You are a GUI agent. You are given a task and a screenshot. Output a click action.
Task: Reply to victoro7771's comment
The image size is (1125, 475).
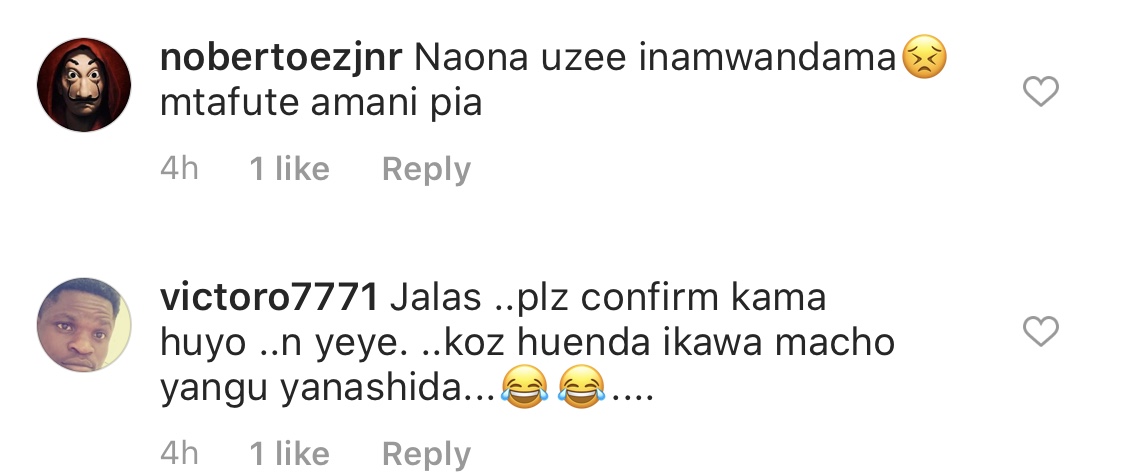[x=426, y=454]
